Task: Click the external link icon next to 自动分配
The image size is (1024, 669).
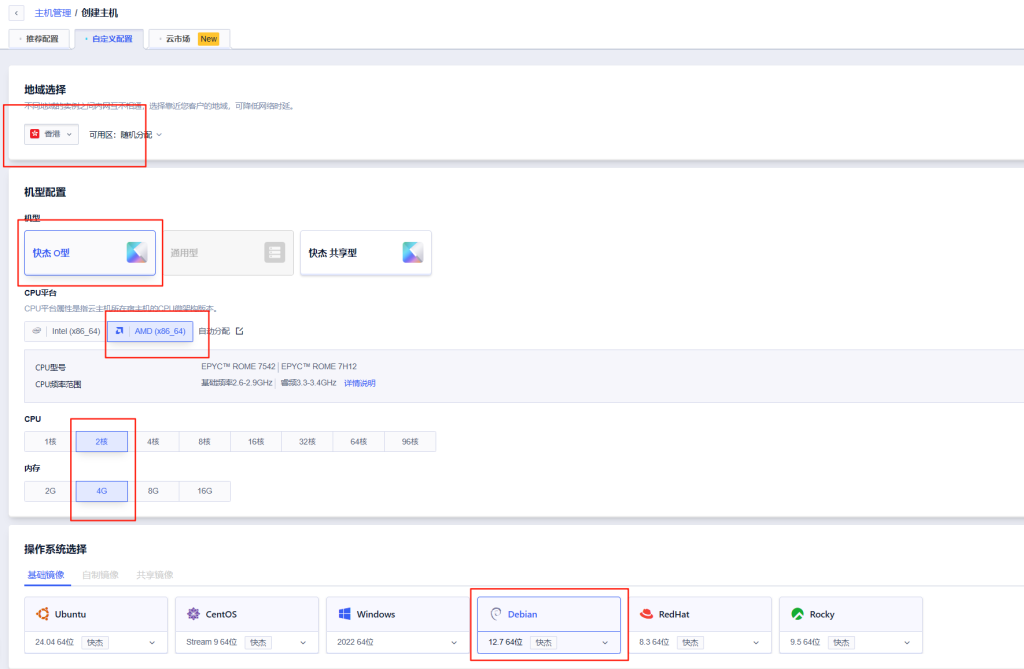Action: point(239,331)
